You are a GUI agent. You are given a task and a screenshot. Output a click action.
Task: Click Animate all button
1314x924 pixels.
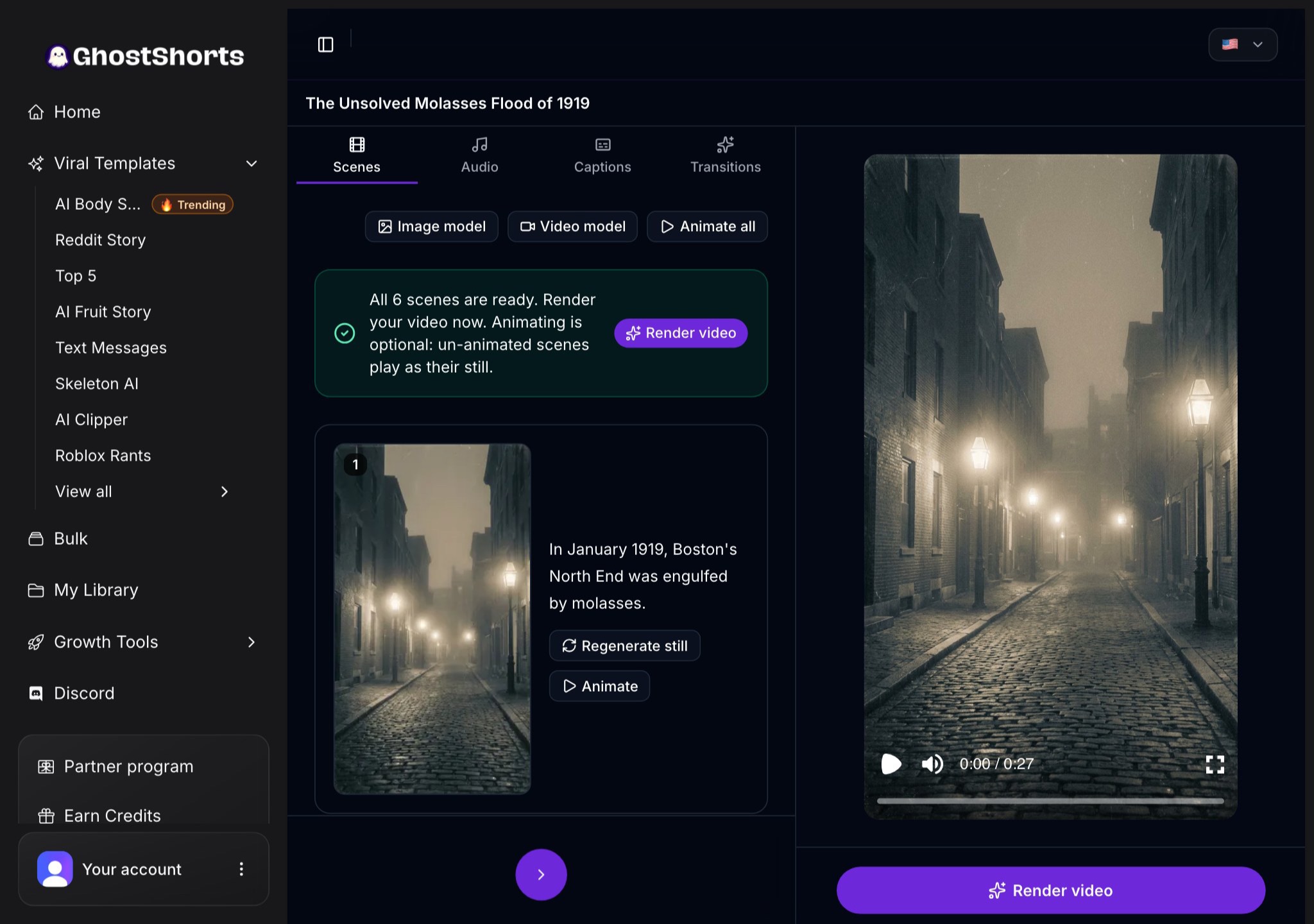click(x=707, y=227)
